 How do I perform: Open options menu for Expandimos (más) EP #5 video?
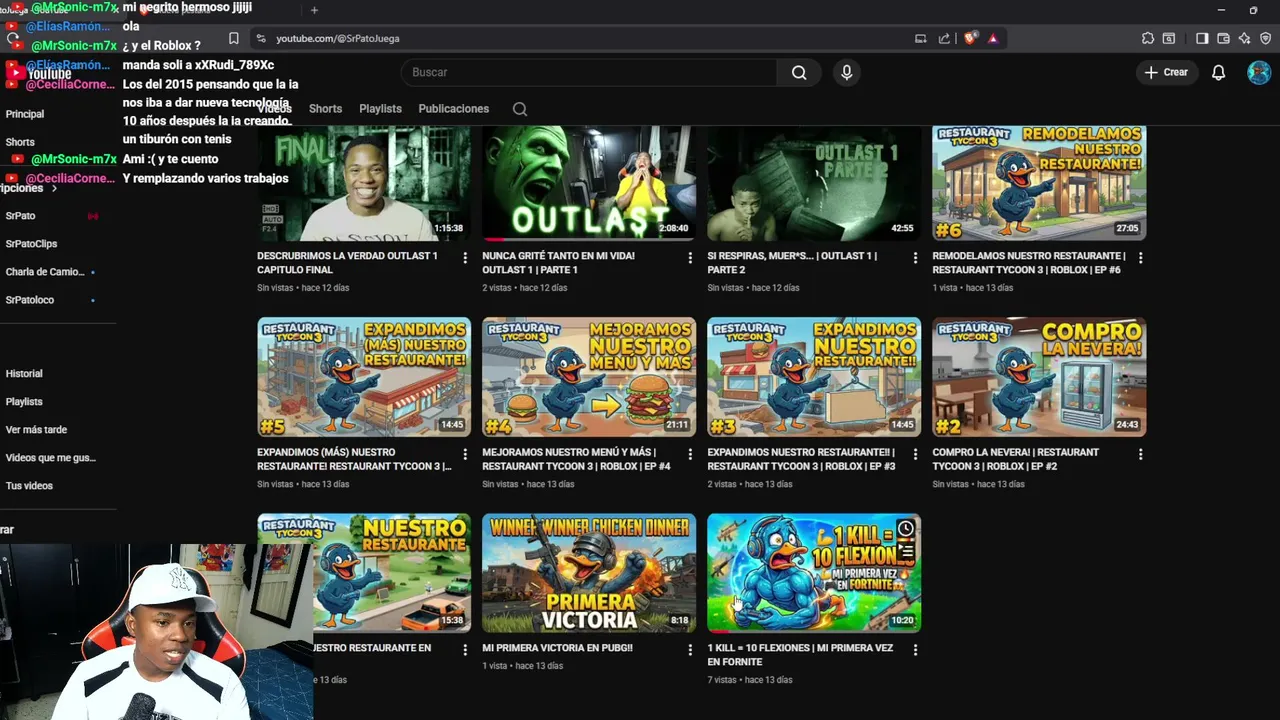coord(465,454)
